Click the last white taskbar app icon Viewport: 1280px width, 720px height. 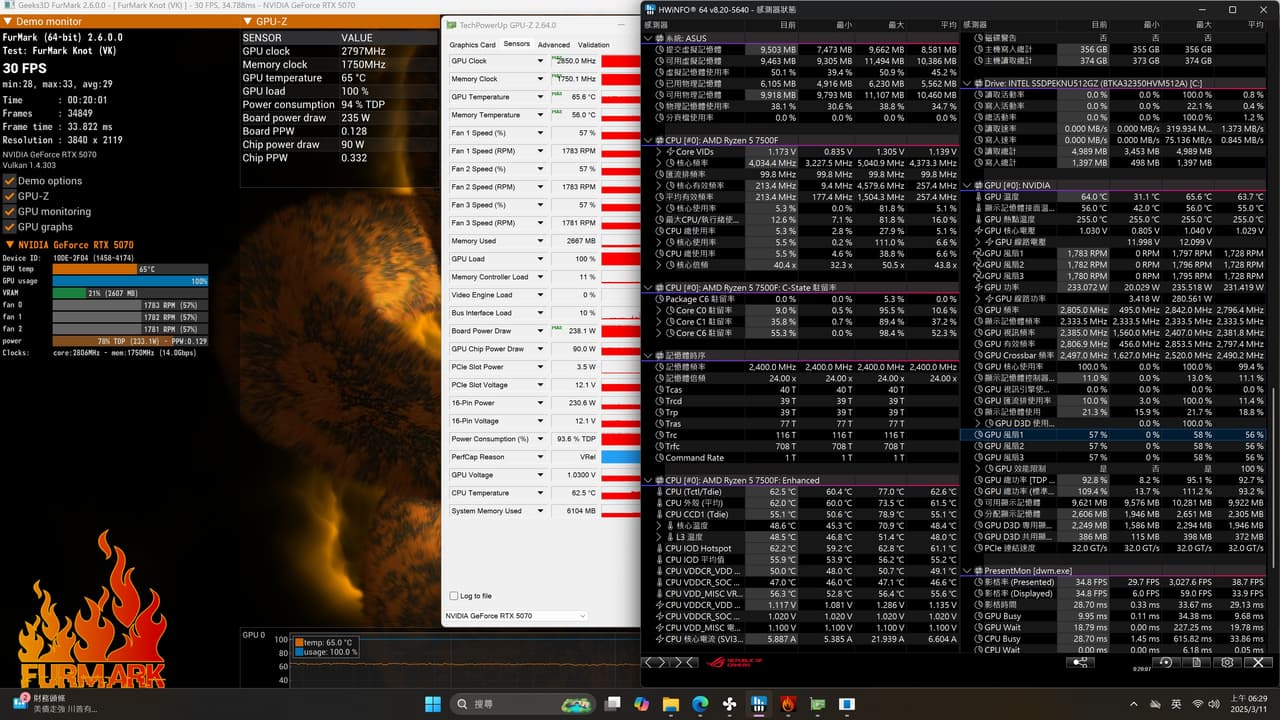tap(847, 704)
